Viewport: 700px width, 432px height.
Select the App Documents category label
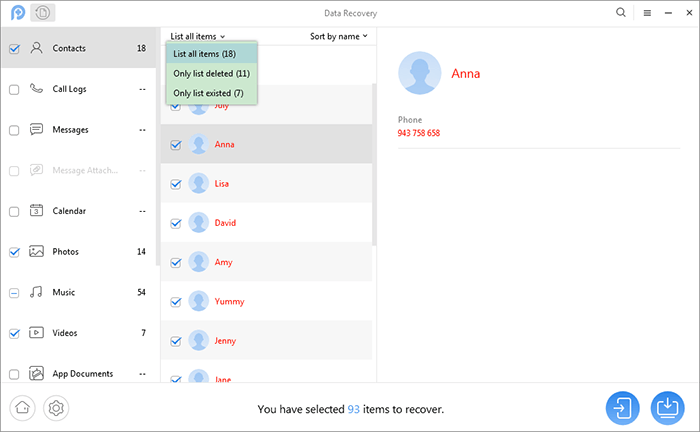coord(83,374)
